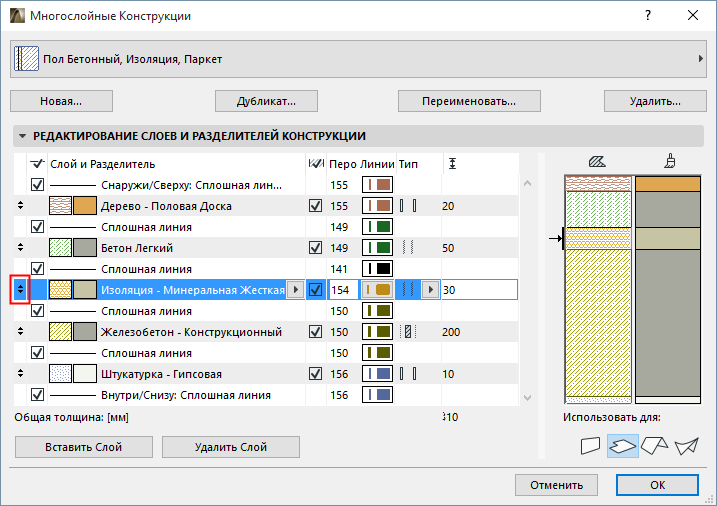Toggle checkbox for Внутри/Снизу separator line

[x=37, y=395]
